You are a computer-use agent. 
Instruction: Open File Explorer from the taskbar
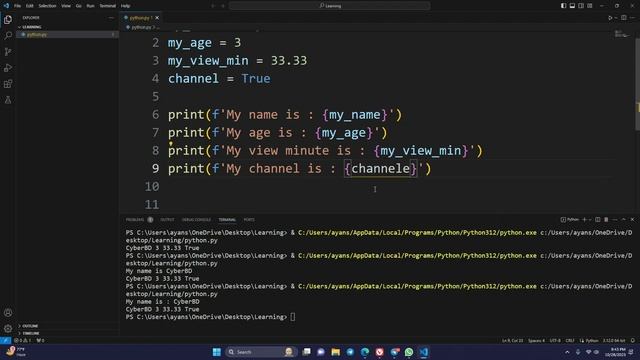click(336, 352)
